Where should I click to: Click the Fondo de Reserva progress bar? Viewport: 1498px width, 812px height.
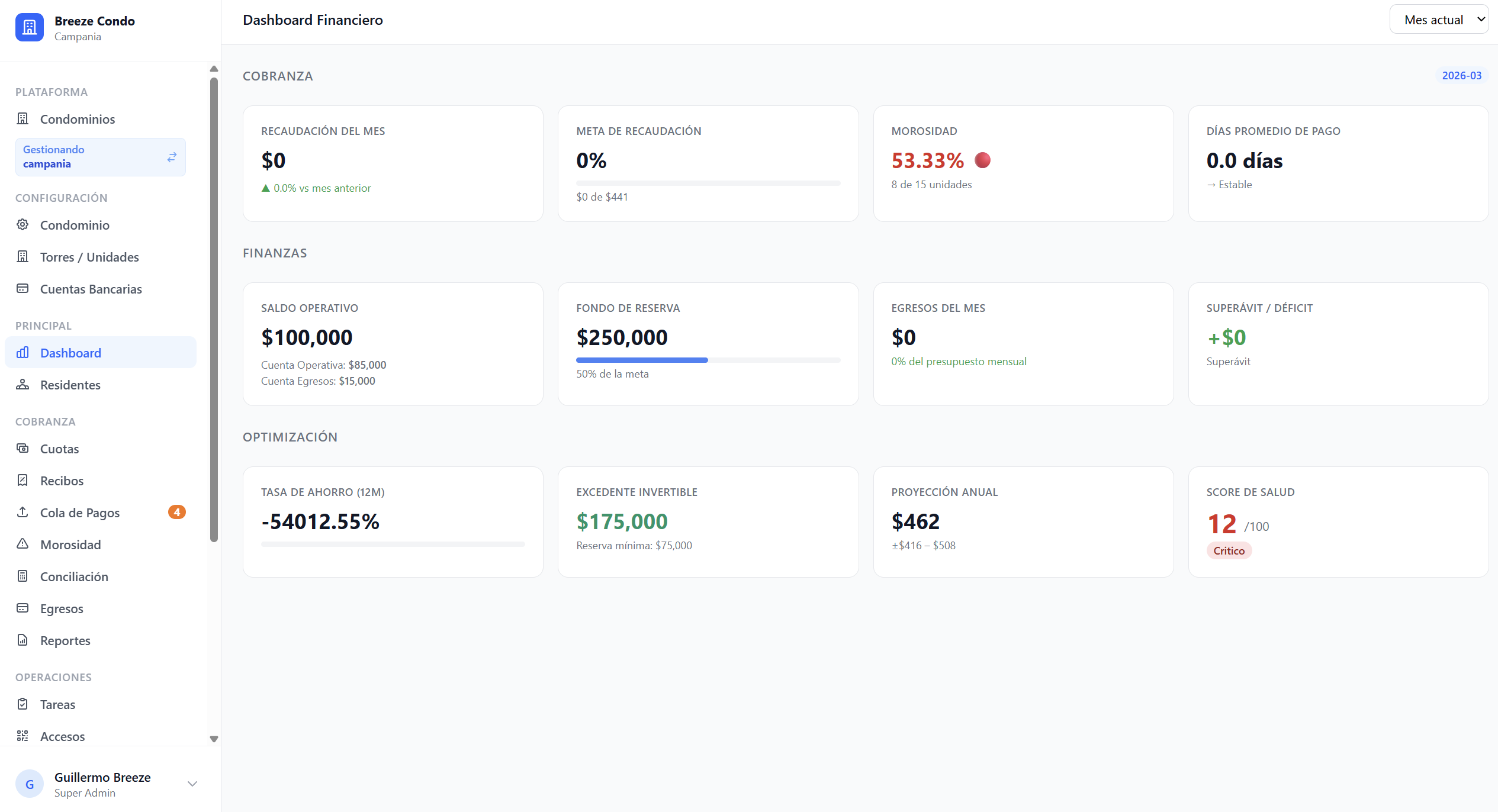point(708,360)
